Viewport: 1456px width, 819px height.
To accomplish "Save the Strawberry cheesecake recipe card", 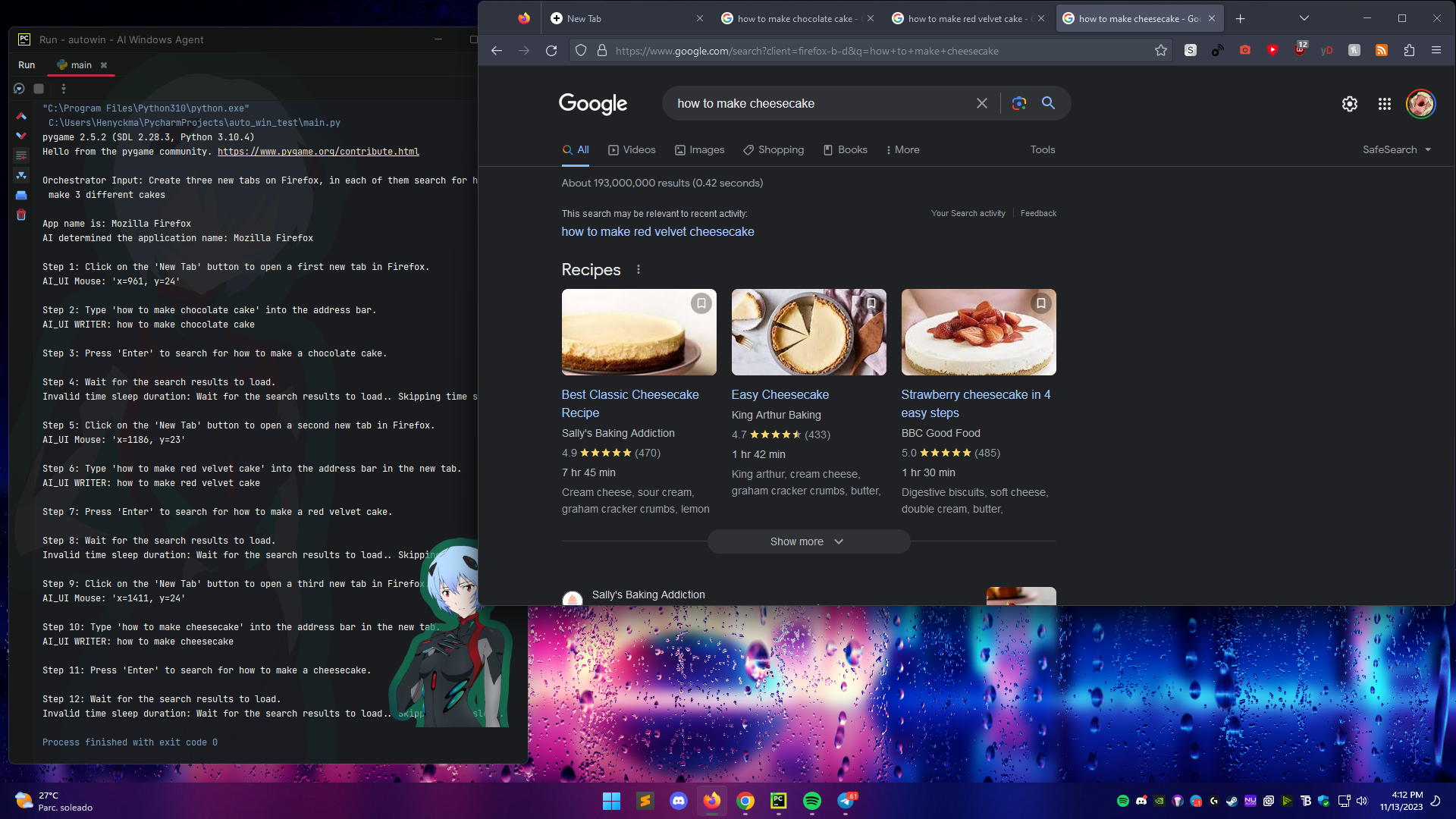I will [x=1040, y=303].
